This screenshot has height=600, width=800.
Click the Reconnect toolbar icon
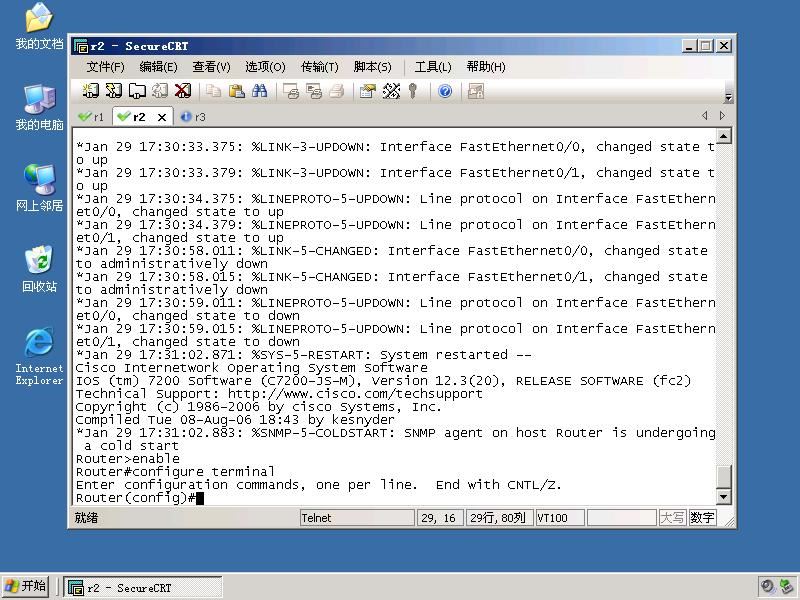[160, 91]
